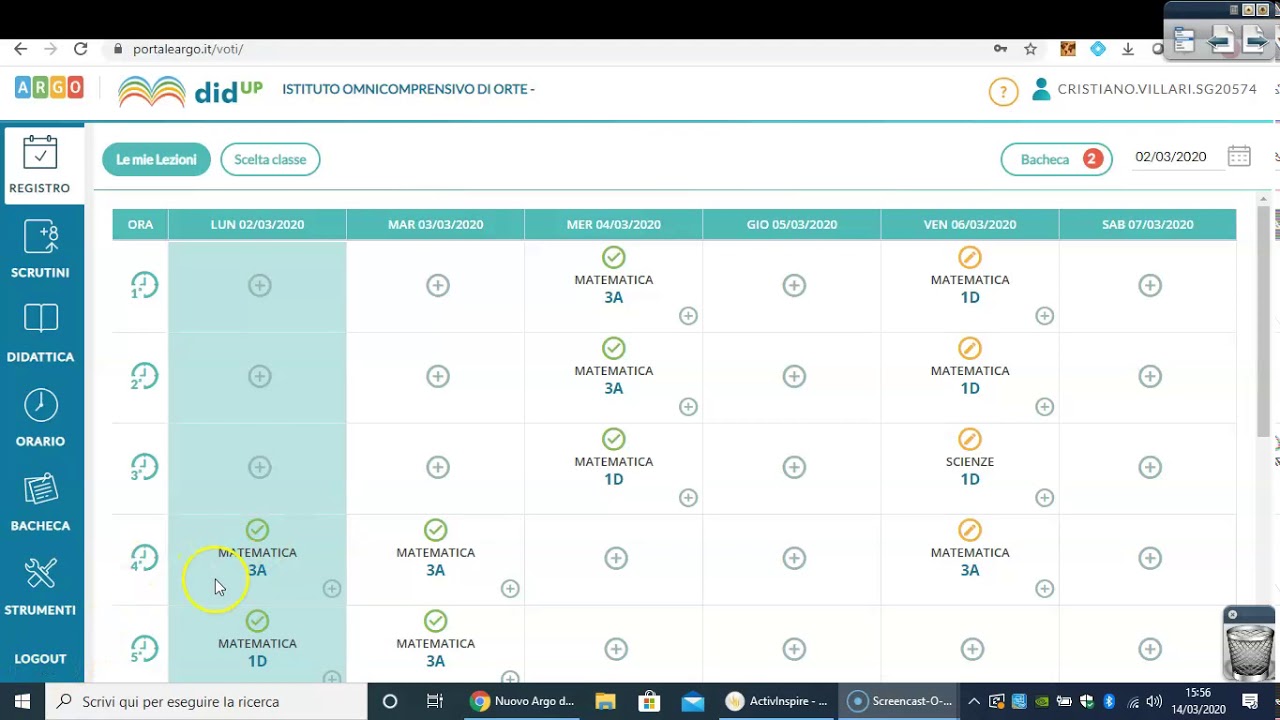The height and width of the screenshot is (720, 1280).
Task: Add lesson Thursday 05/03 third hour
Action: pyautogui.click(x=794, y=468)
